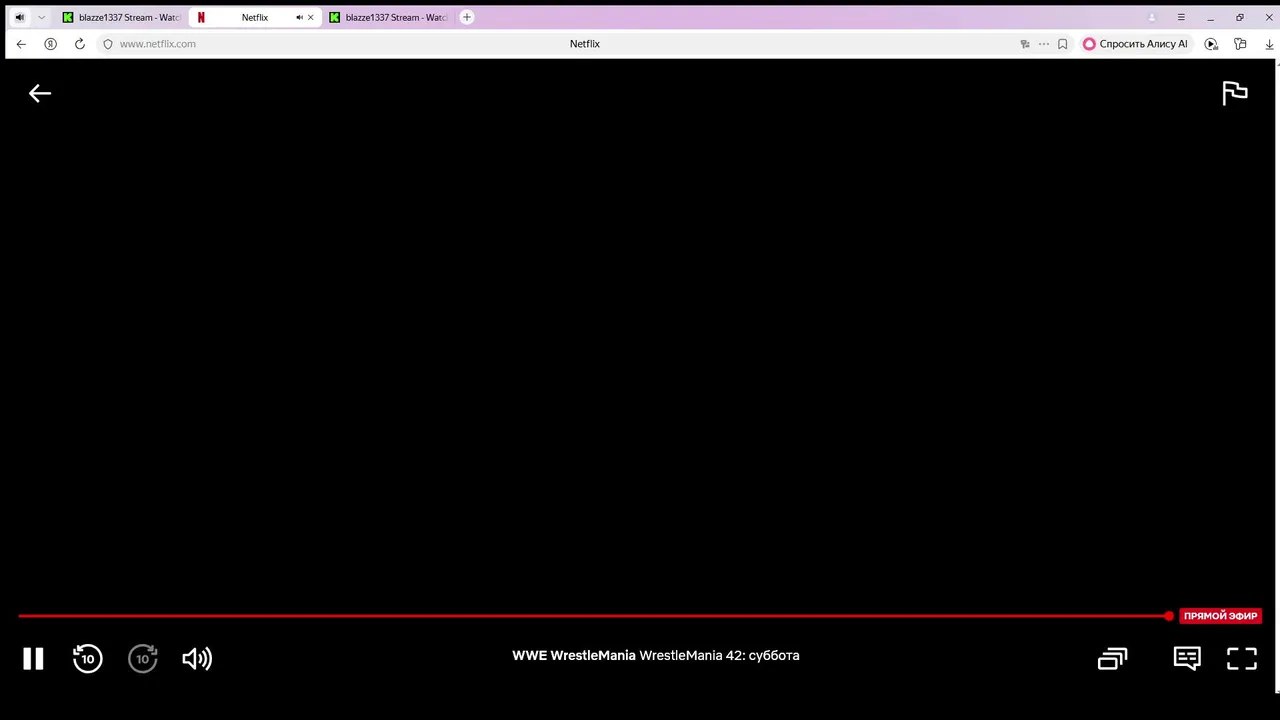Select the Netflix browser tab

tap(255, 17)
